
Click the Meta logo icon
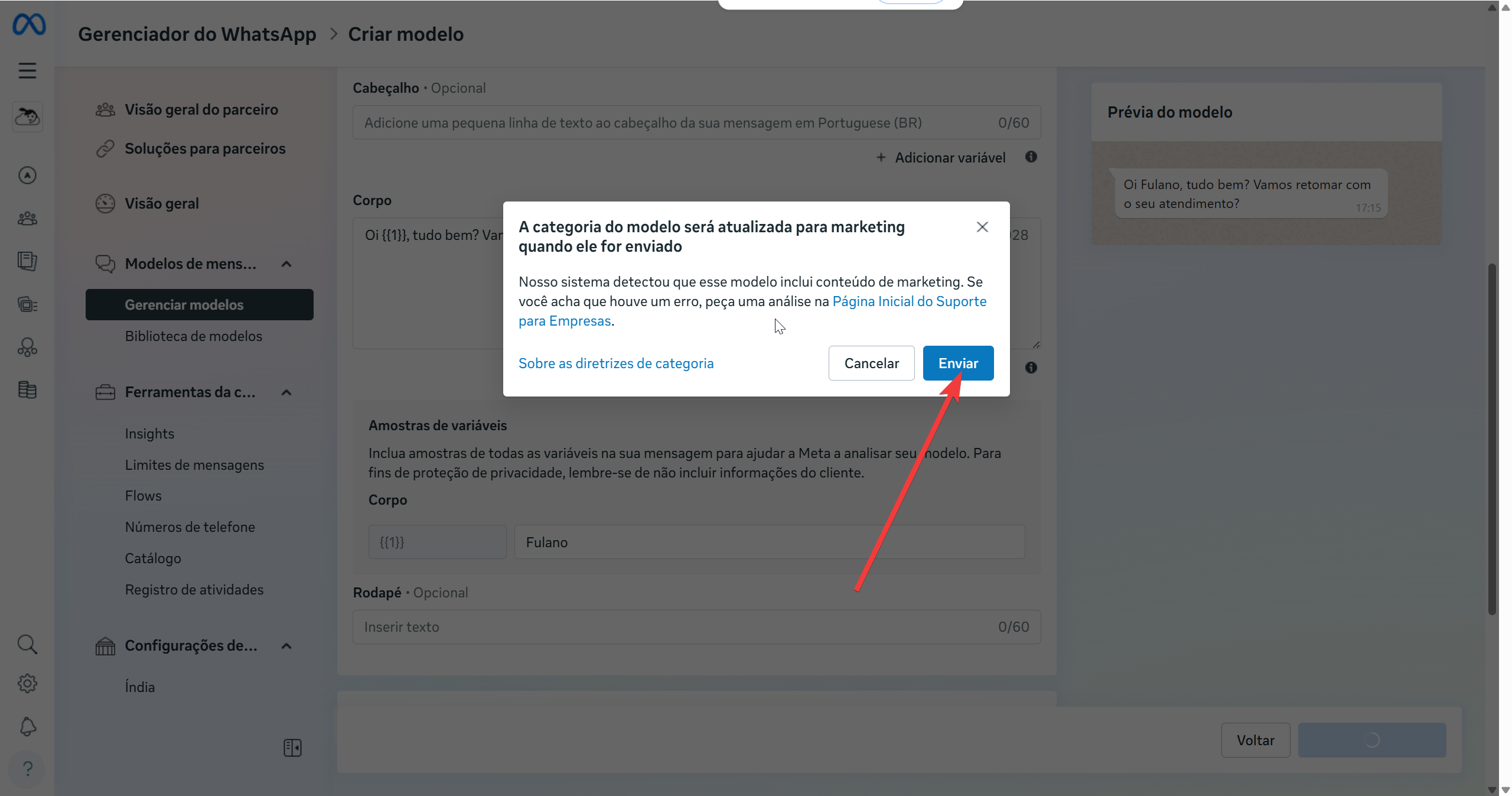[29, 25]
